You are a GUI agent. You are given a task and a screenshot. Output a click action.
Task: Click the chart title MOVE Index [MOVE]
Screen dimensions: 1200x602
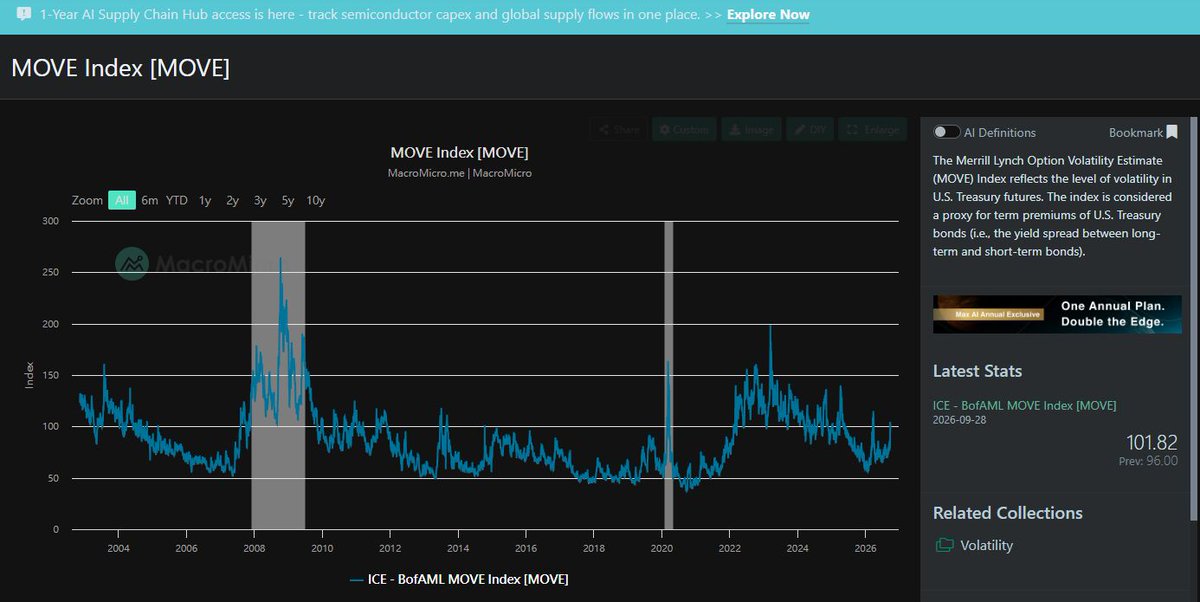click(459, 152)
